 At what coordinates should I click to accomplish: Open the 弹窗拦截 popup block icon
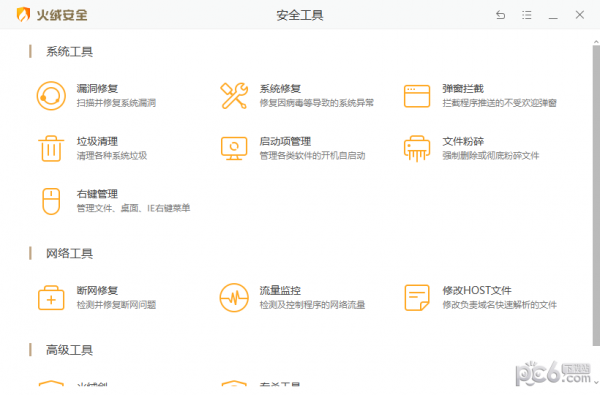click(x=417, y=96)
